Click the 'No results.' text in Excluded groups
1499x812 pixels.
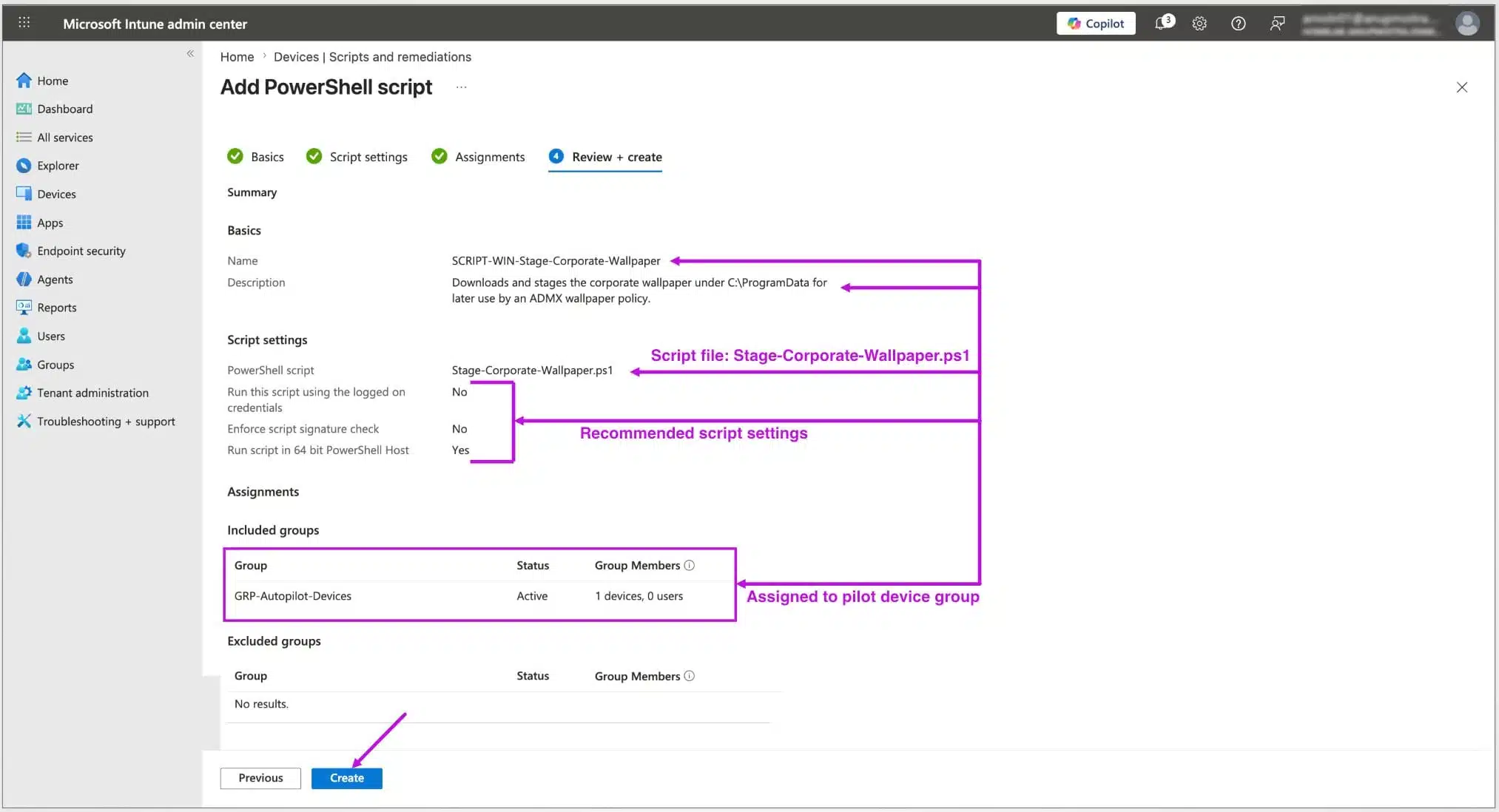tap(261, 704)
